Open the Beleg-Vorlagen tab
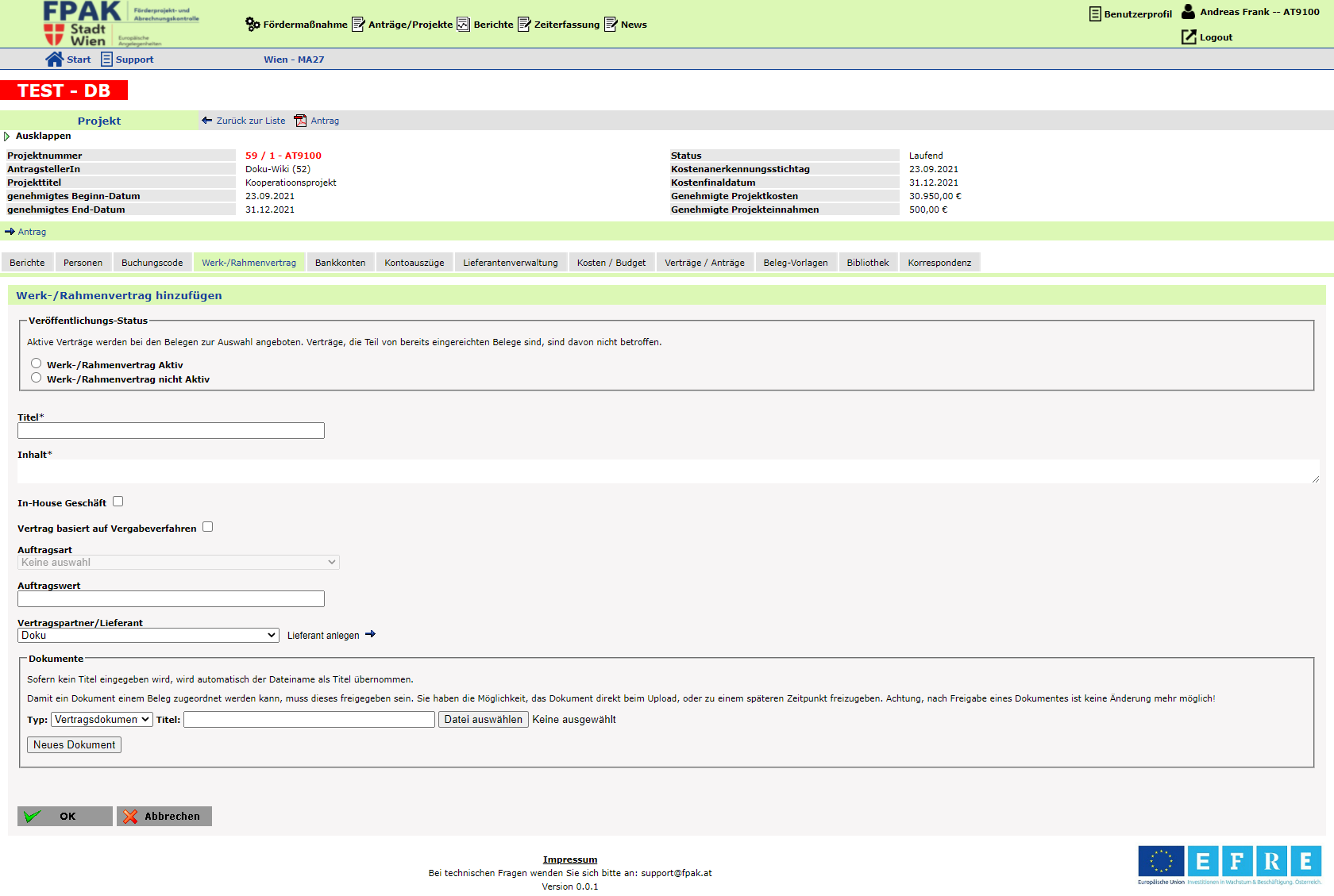 [796, 263]
